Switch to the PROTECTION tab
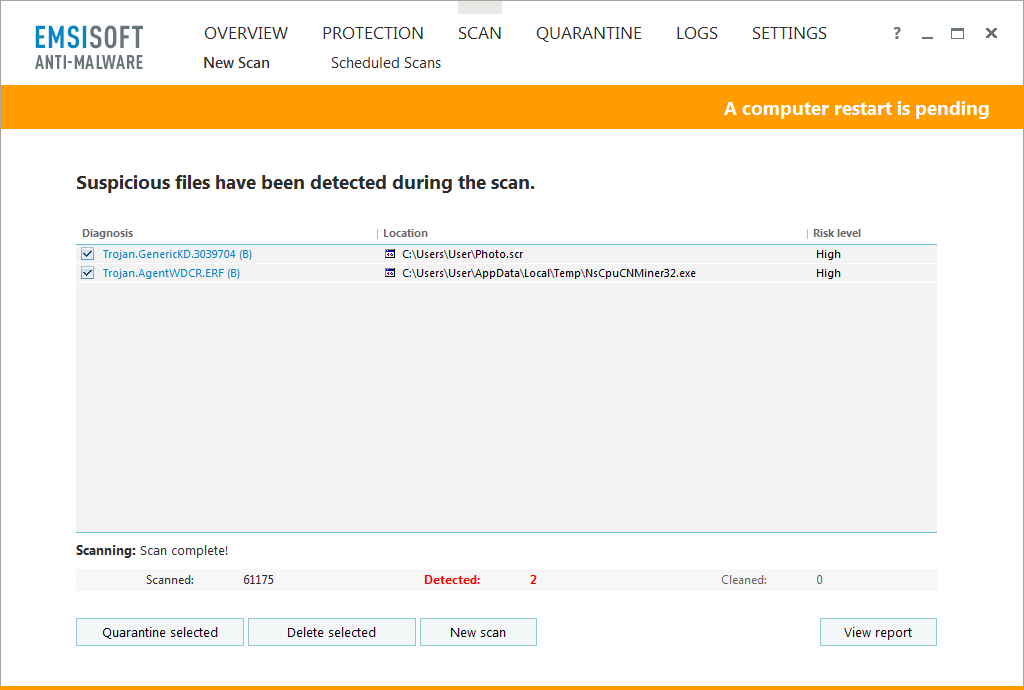 (373, 33)
